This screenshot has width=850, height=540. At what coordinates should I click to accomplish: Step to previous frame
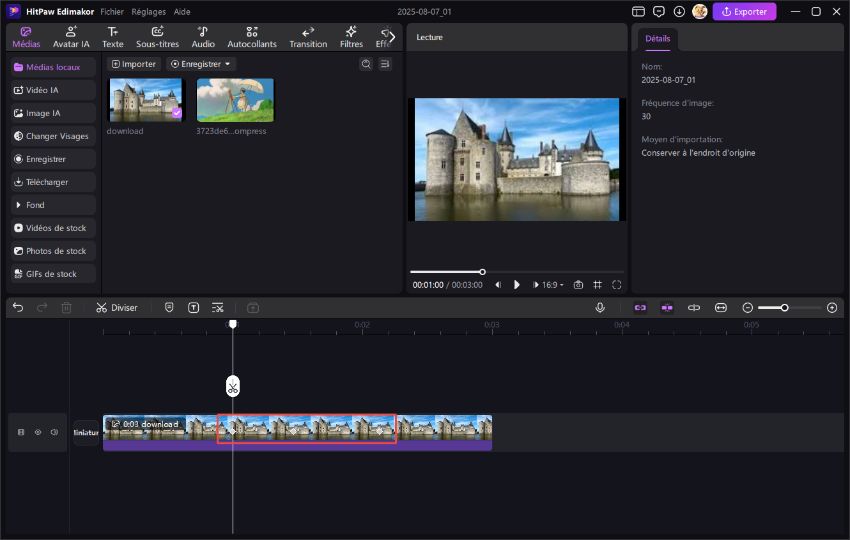(498, 285)
